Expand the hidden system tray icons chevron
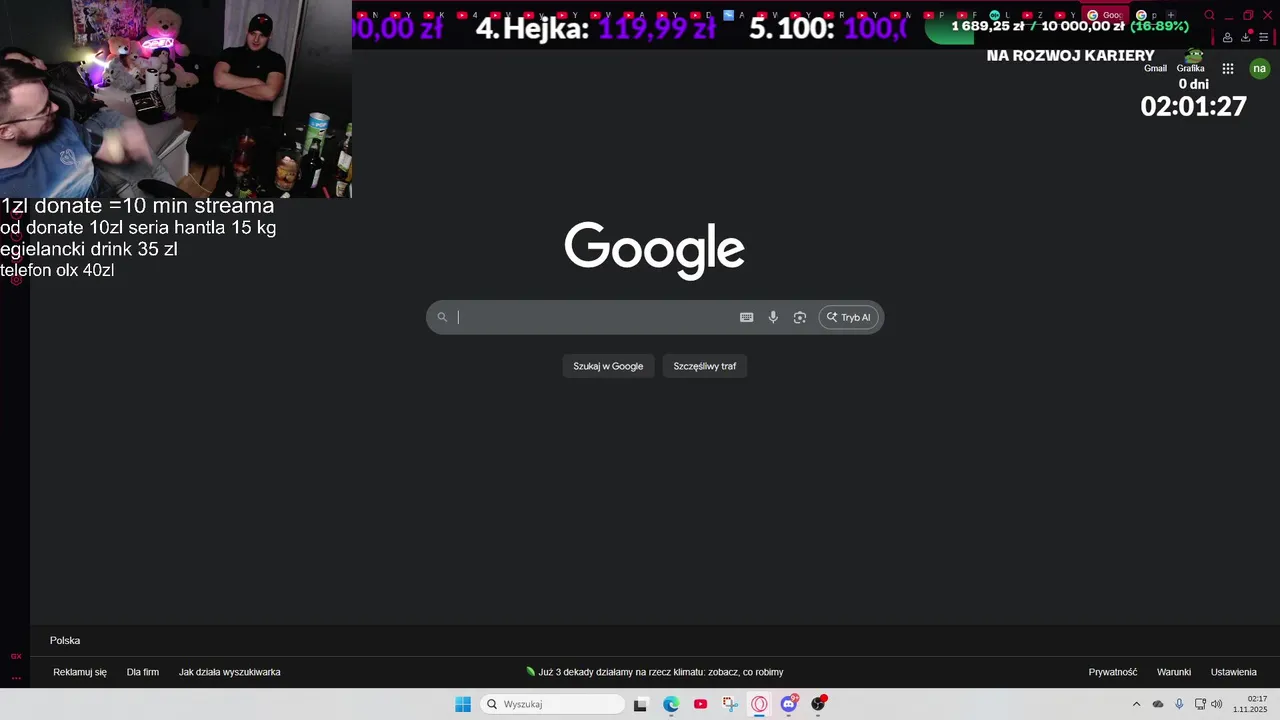 pos(1136,704)
